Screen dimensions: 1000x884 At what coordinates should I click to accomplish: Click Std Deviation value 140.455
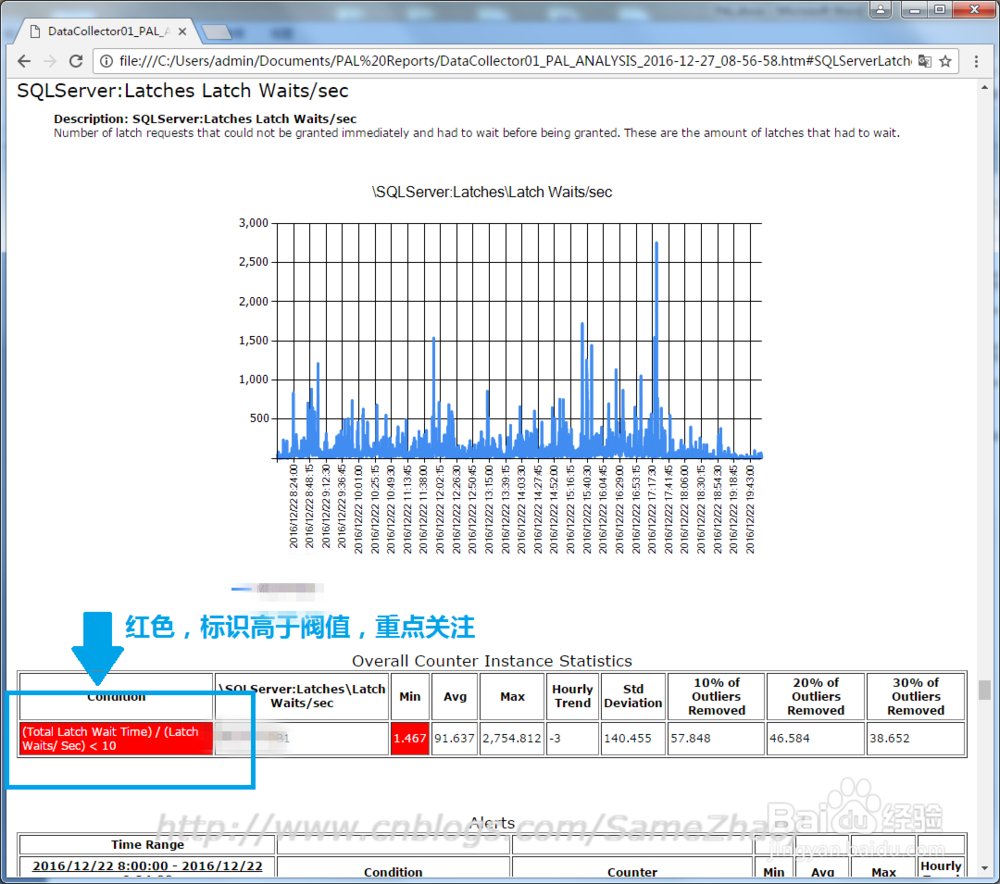click(633, 739)
